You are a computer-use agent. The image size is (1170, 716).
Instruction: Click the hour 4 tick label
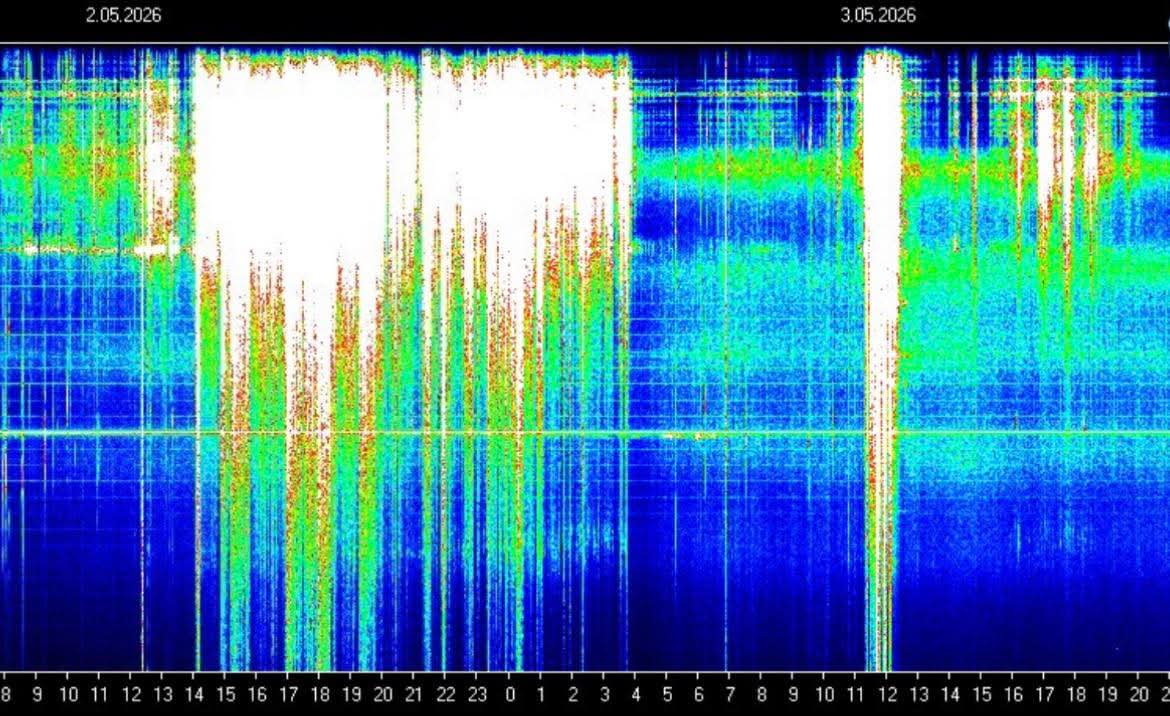[x=636, y=695]
